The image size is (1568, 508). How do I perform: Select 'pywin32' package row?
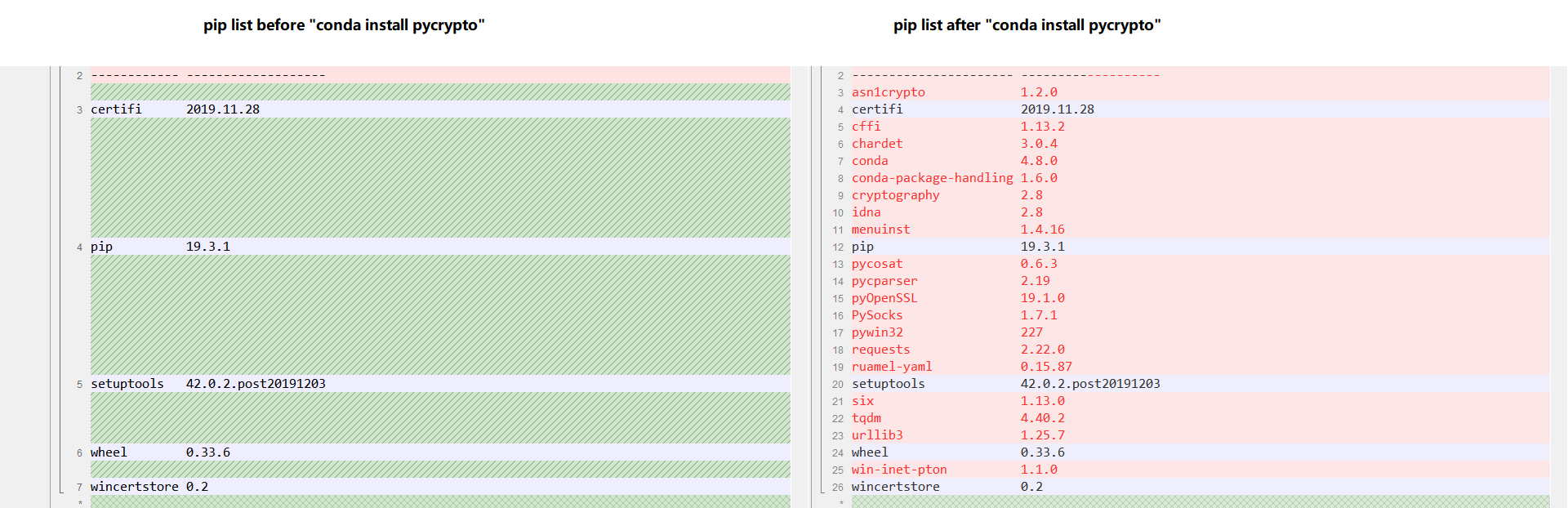[1200, 332]
